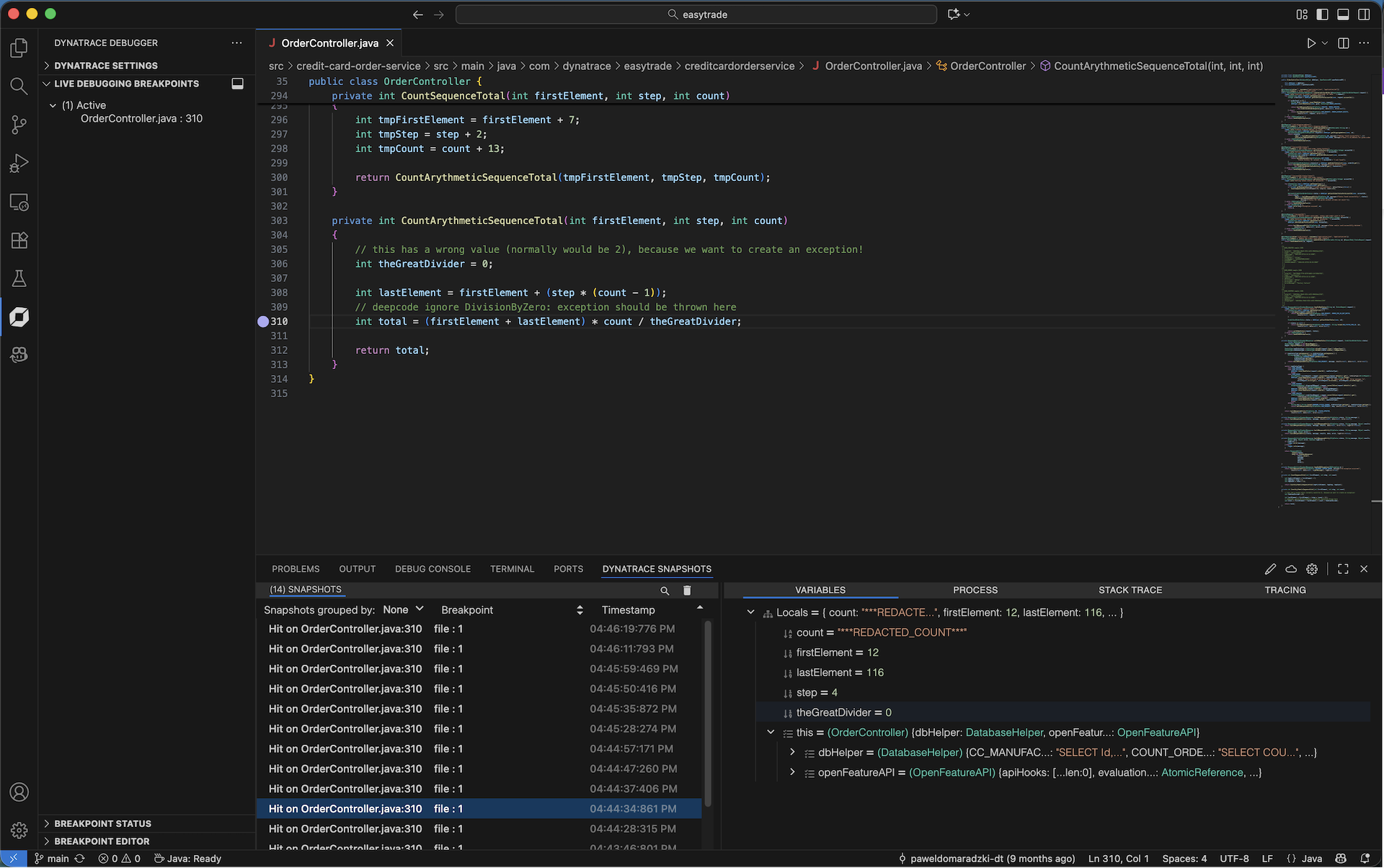Viewport: 1384px width, 868px height.
Task: Open the Extensions icon
Action: coord(19,240)
